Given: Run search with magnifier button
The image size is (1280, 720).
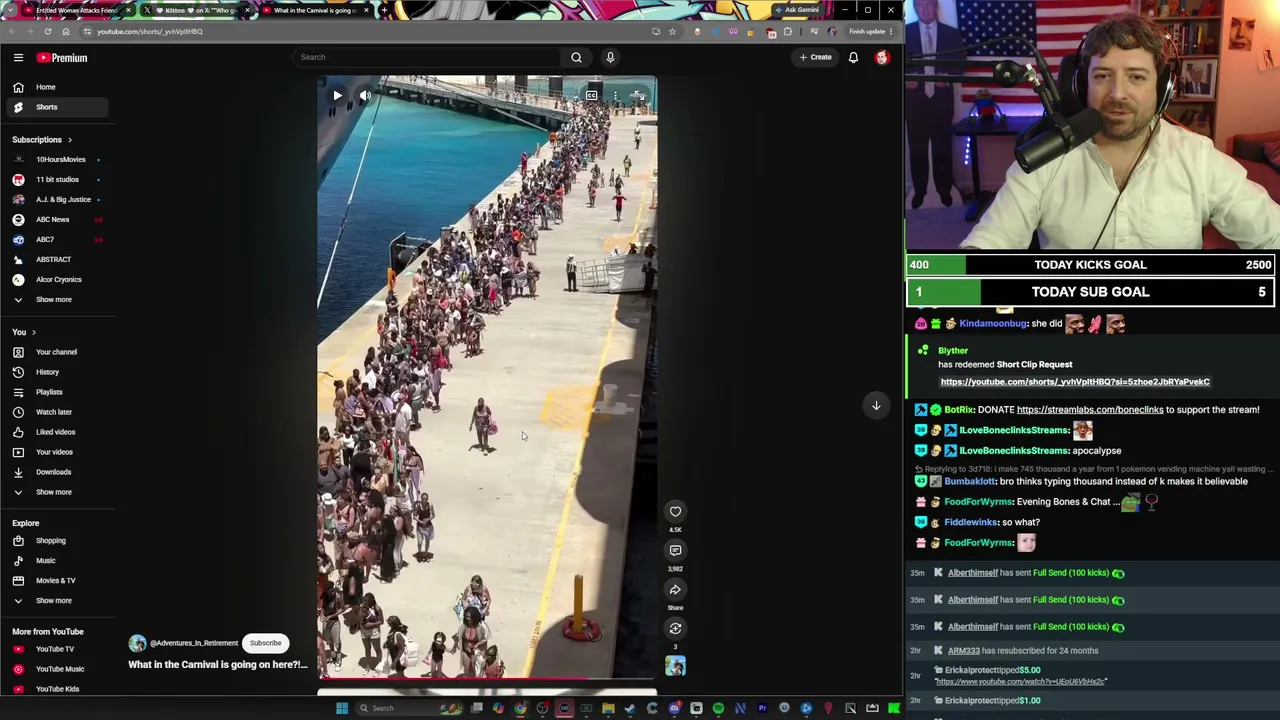Looking at the screenshot, I should (576, 57).
